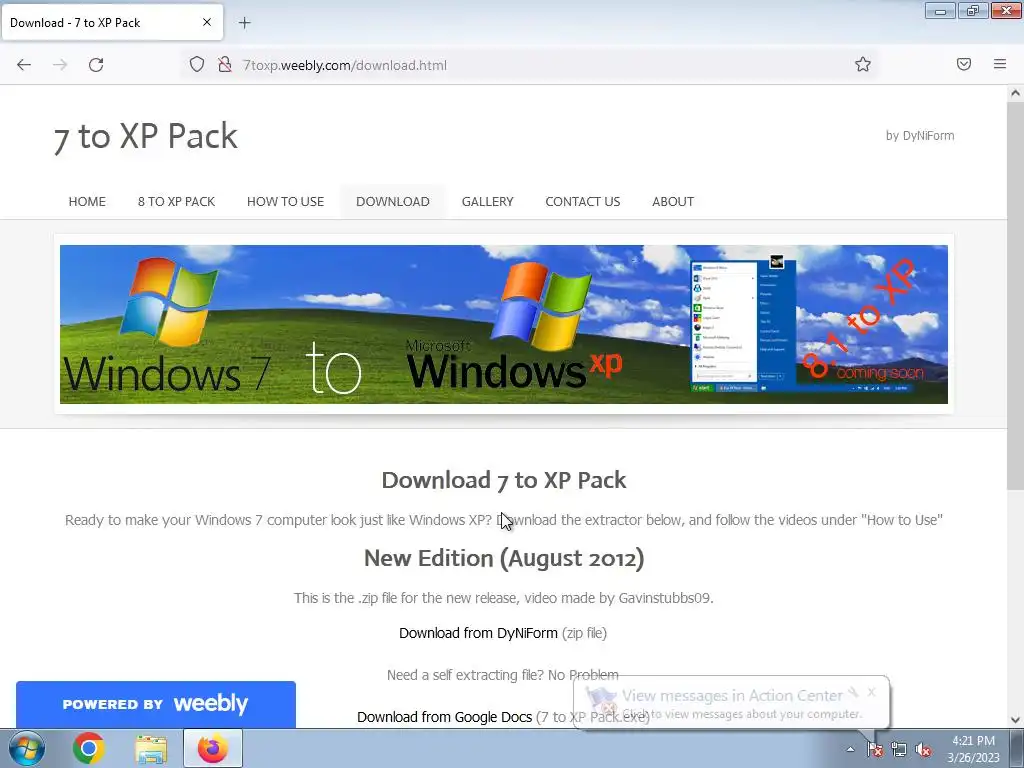The width and height of the screenshot is (1024, 768).
Task: Open a new tab with the plus button
Action: (244, 23)
